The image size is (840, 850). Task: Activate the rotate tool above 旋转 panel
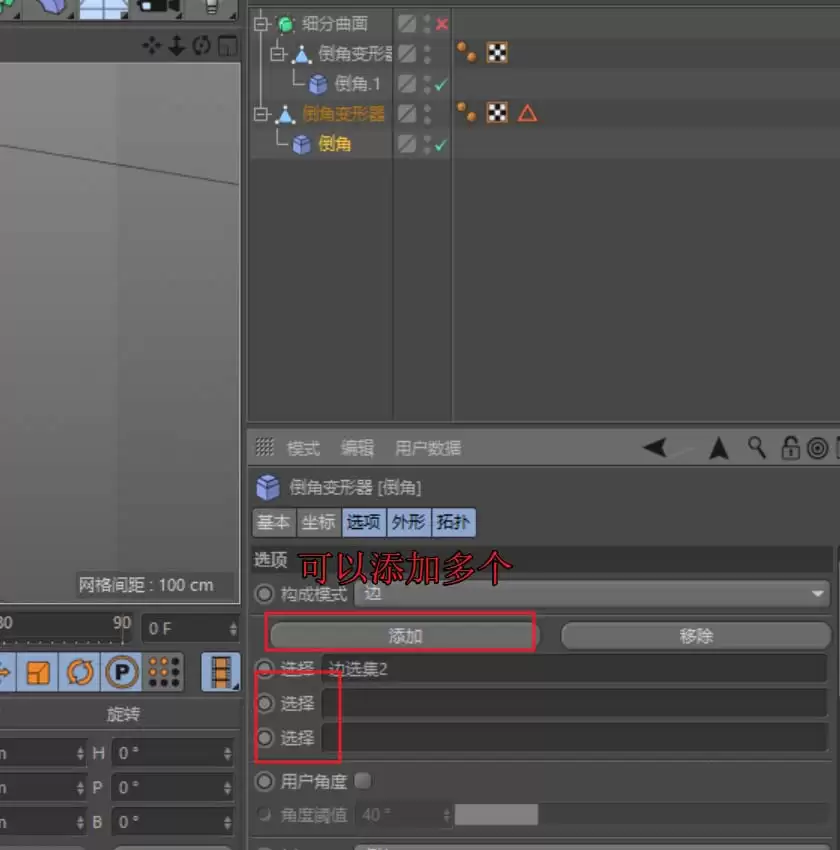click(x=79, y=672)
